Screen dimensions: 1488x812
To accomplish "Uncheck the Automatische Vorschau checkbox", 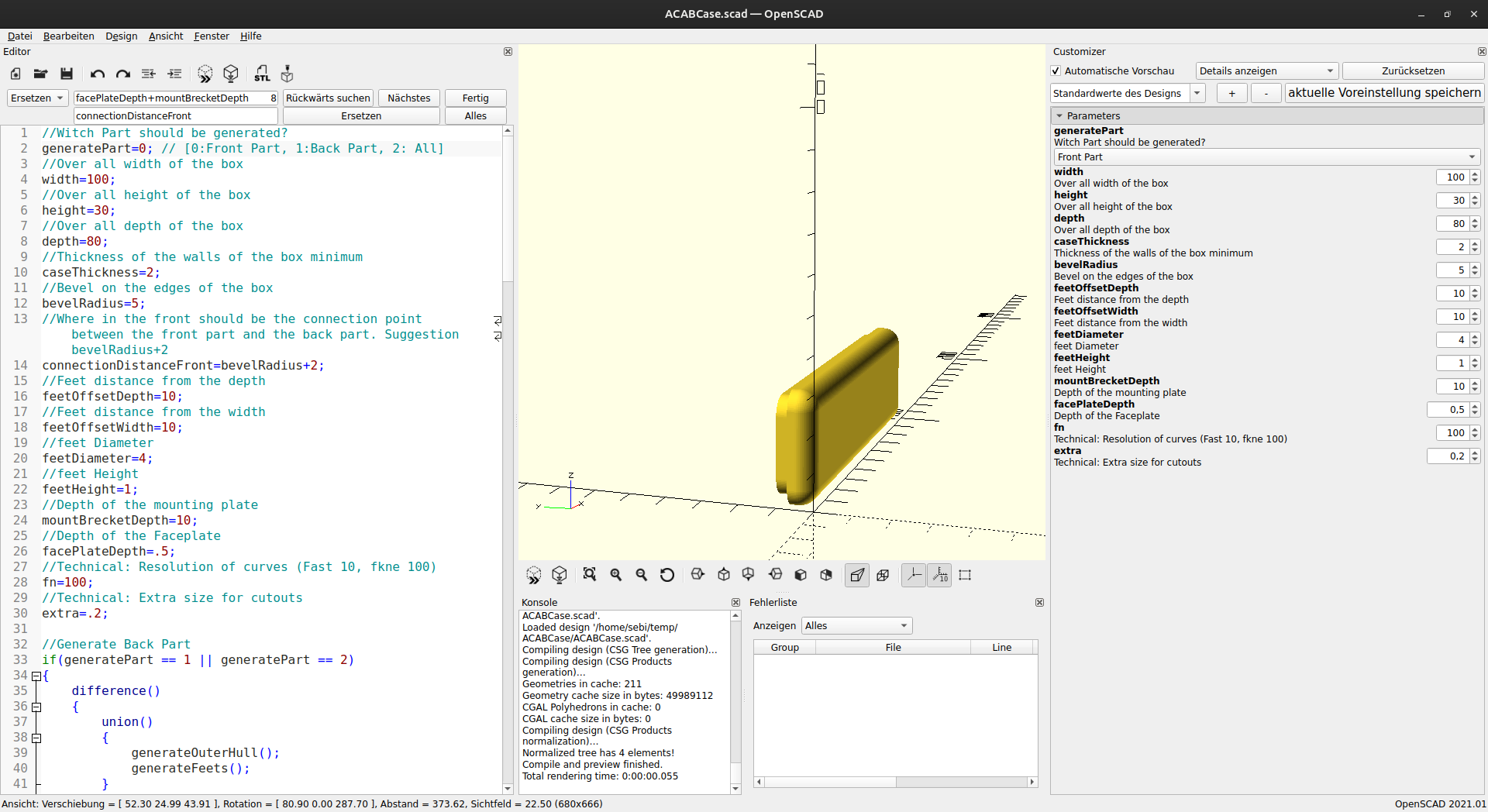I will coord(1056,71).
